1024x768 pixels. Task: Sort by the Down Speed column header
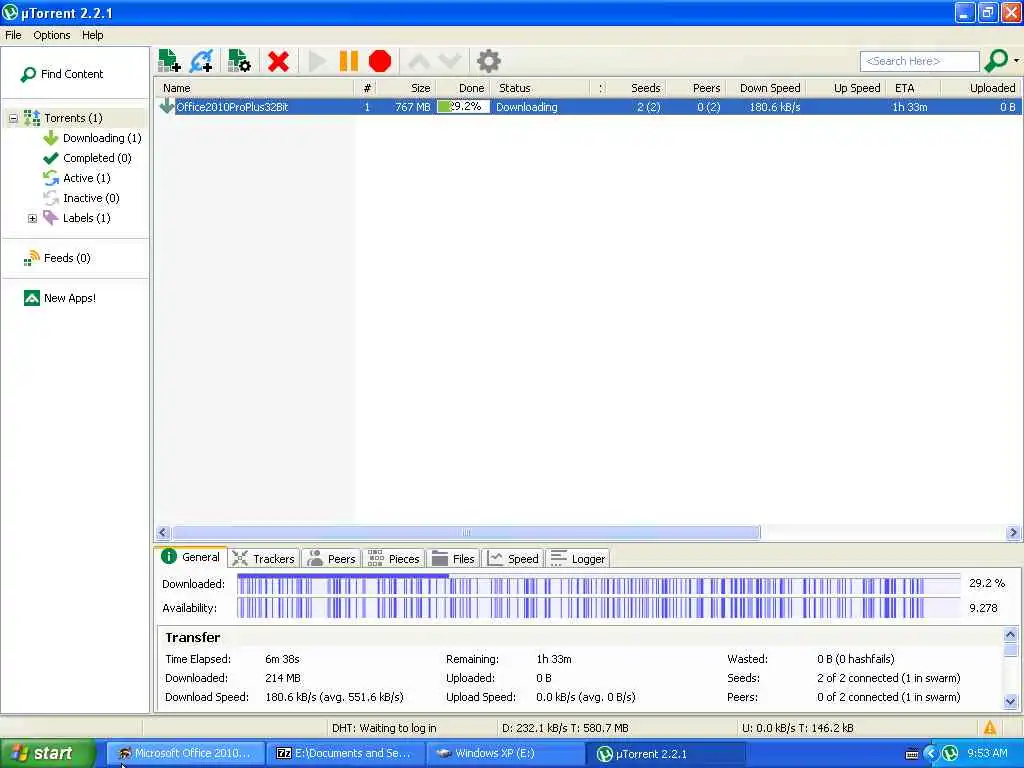(765, 88)
